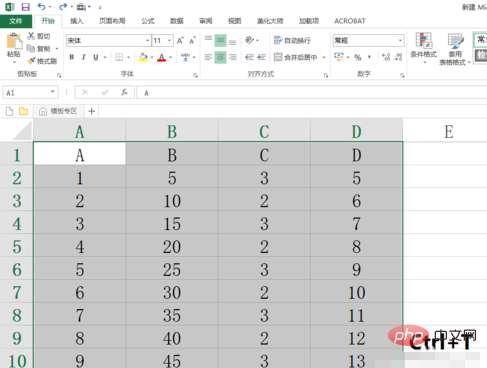487x368 pixels.
Task: Select column E header
Action: [449, 131]
